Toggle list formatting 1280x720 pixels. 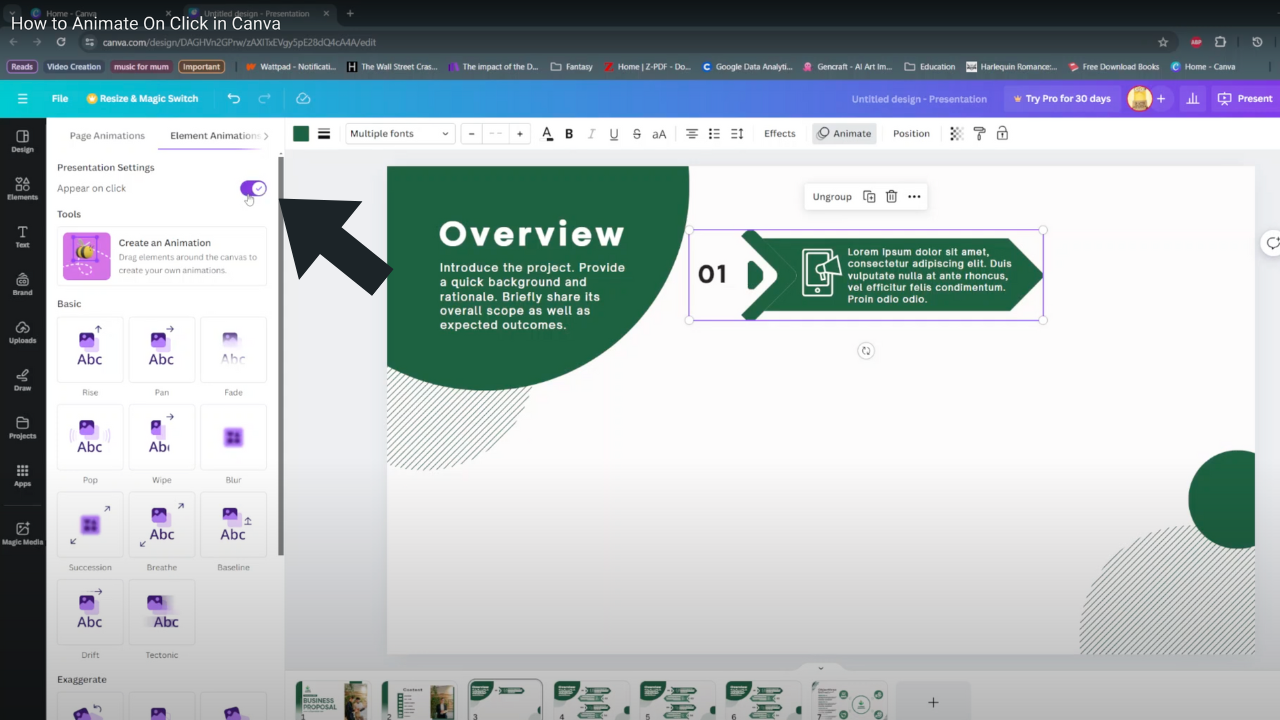[x=714, y=134]
